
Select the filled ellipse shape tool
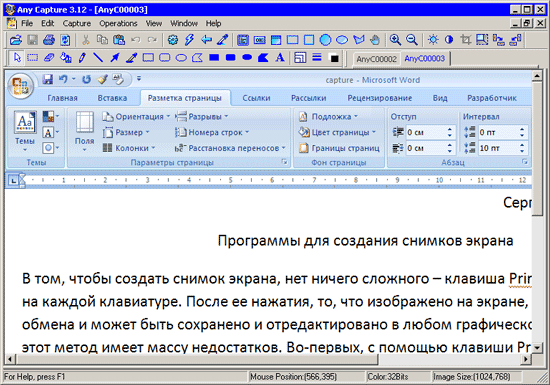[247, 57]
